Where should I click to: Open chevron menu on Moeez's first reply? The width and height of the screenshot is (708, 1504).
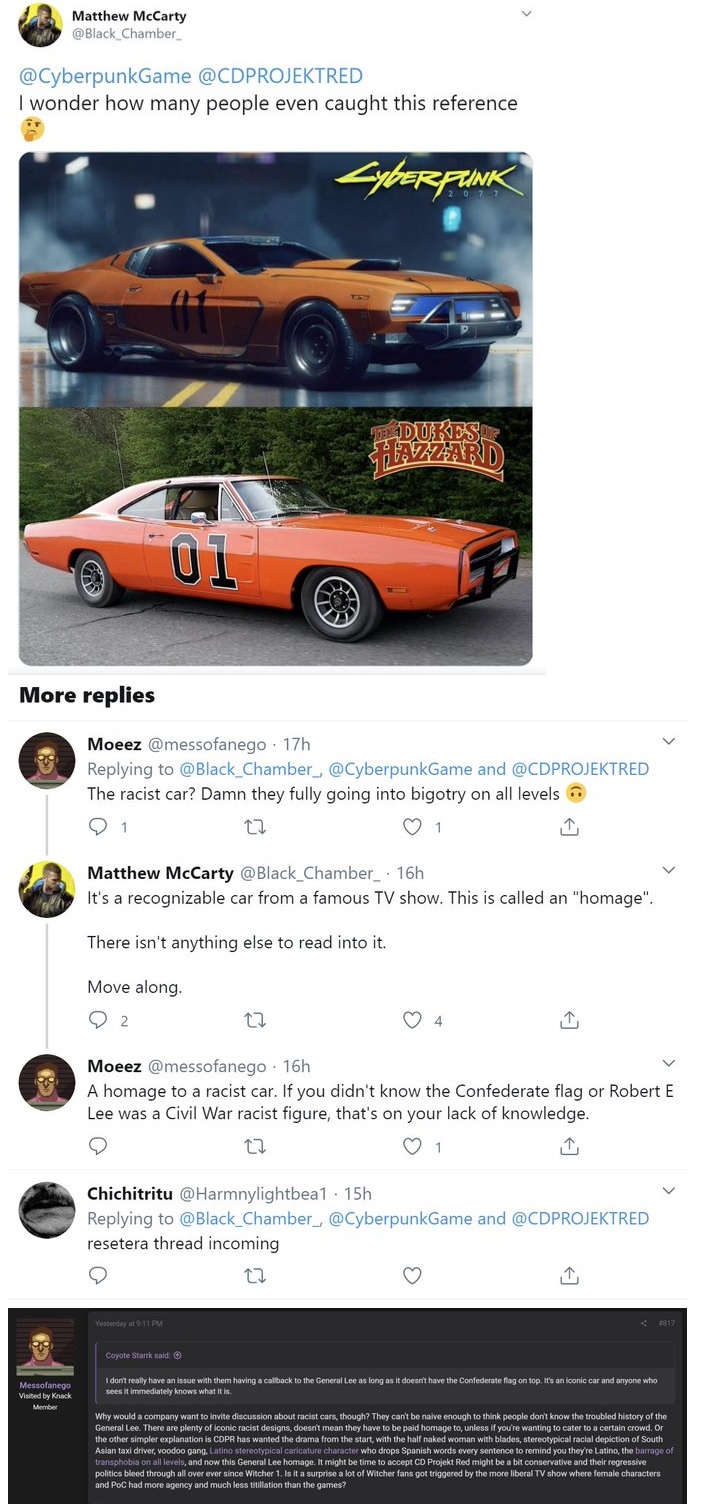(x=669, y=741)
